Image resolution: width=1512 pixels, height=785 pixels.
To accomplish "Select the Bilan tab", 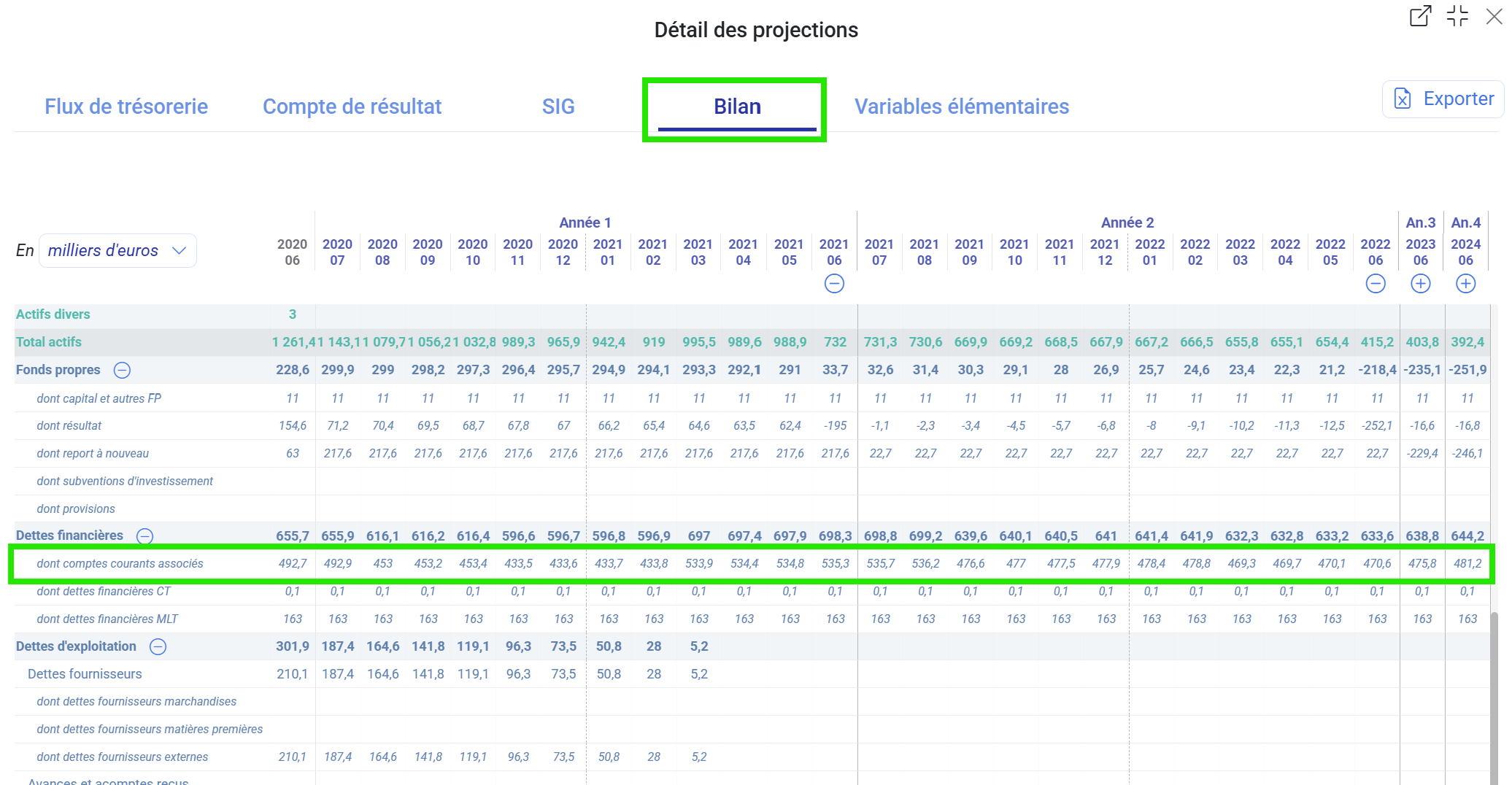I will tap(737, 107).
